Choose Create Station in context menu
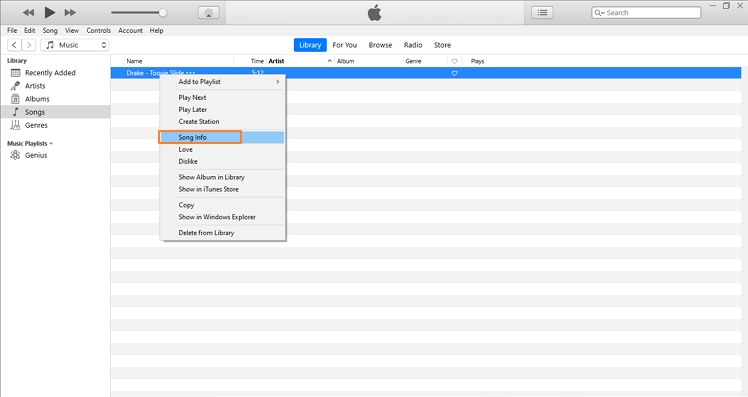 coord(223,122)
